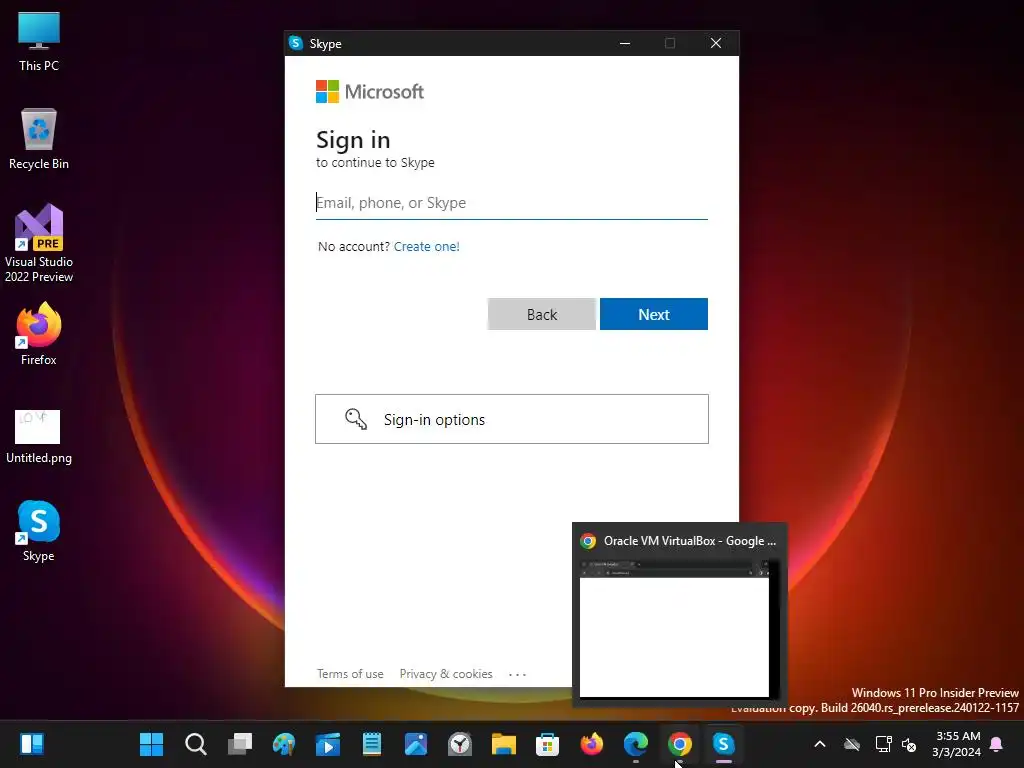The width and height of the screenshot is (1024, 768).
Task: Click the OneDrive tray icon
Action: pos(852,744)
